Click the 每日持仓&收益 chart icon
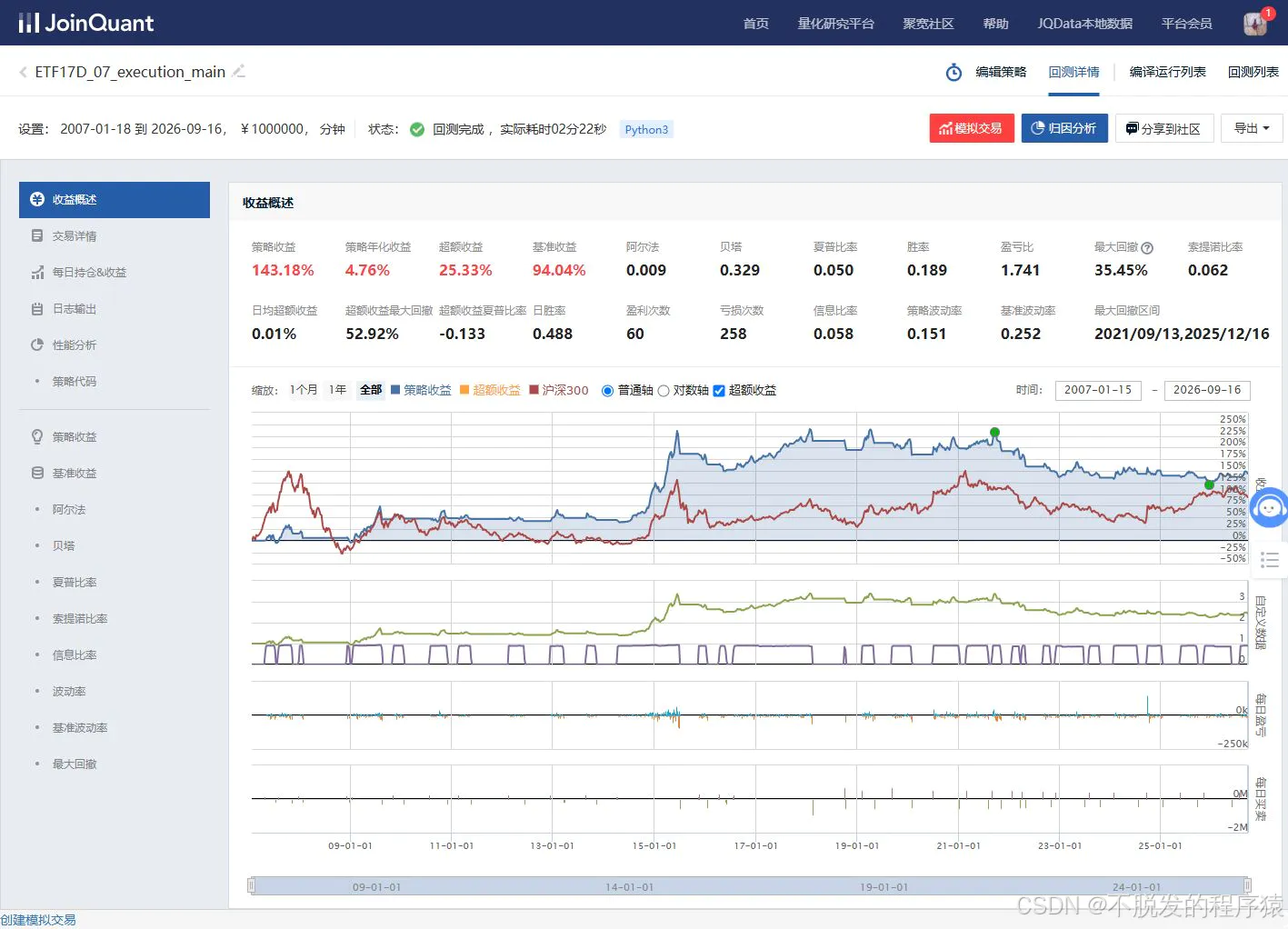Screen dimensions: 1288x929 coord(37,273)
